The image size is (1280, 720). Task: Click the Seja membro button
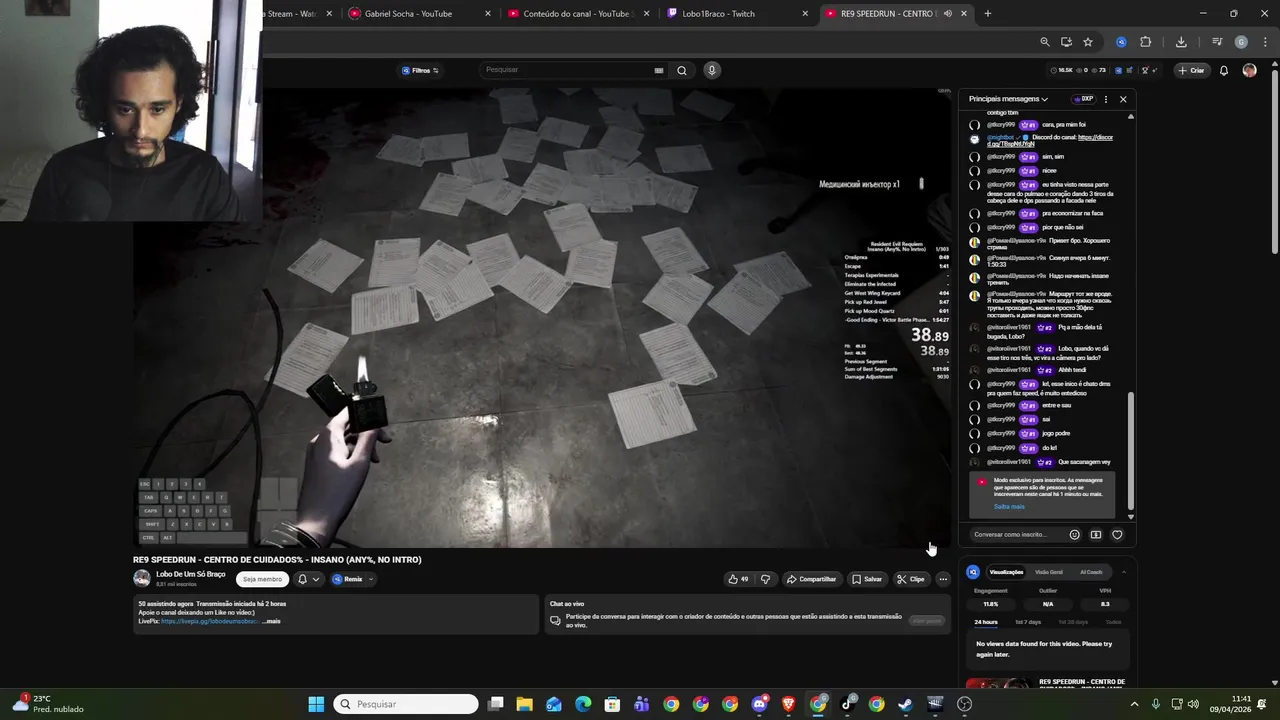262,579
